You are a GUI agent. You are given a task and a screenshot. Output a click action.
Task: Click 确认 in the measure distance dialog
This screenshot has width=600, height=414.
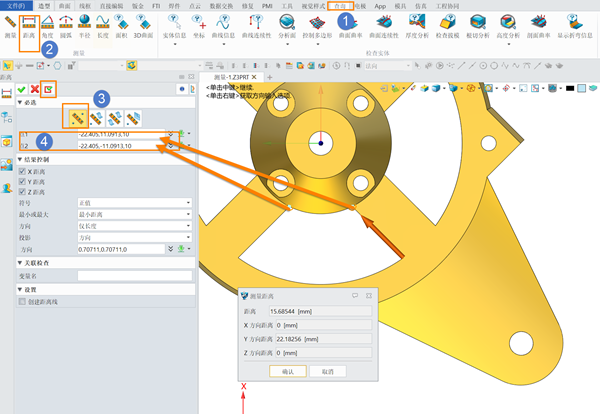[x=288, y=371]
